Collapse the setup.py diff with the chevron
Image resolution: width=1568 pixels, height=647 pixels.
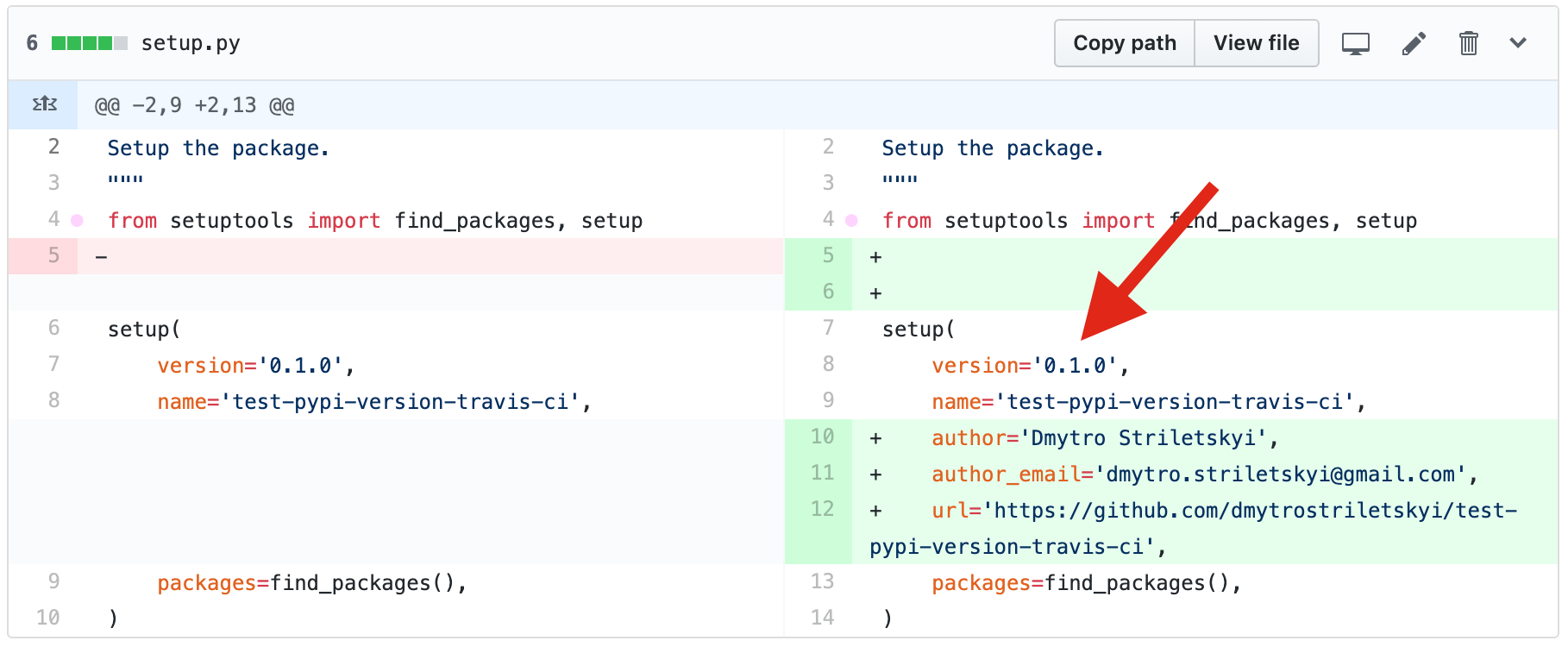click(1518, 43)
